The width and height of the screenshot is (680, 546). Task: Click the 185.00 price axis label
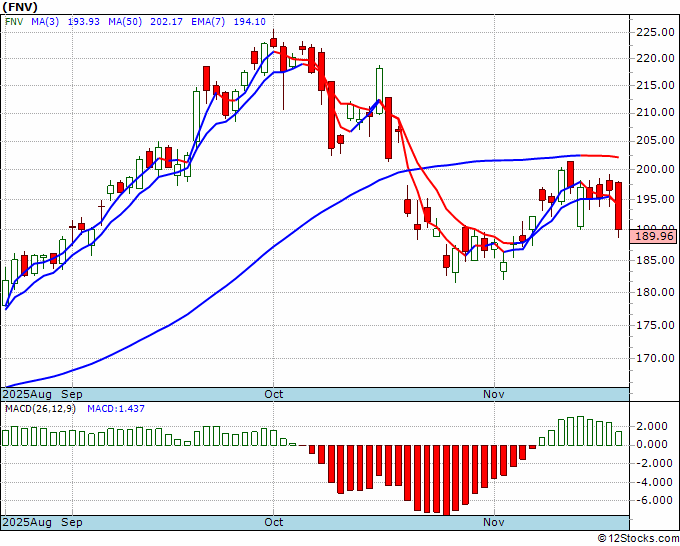(x=655, y=261)
